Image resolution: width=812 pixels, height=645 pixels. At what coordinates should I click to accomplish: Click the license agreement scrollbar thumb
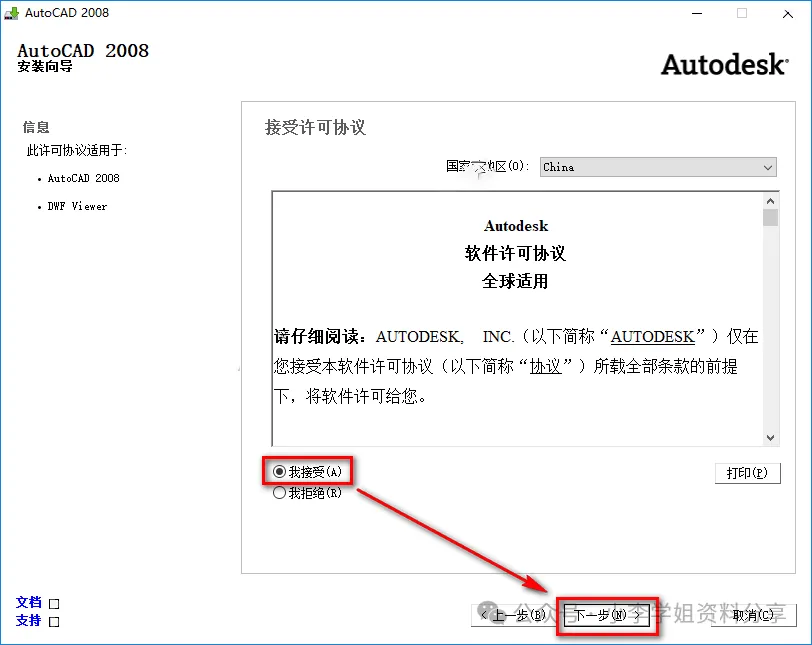771,217
